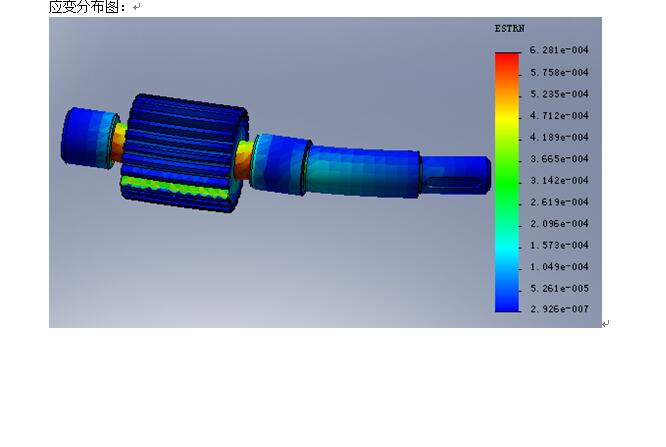Screen dimensions: 666x447
Task: Click legend value 4.189e-004
Action: 559,137
